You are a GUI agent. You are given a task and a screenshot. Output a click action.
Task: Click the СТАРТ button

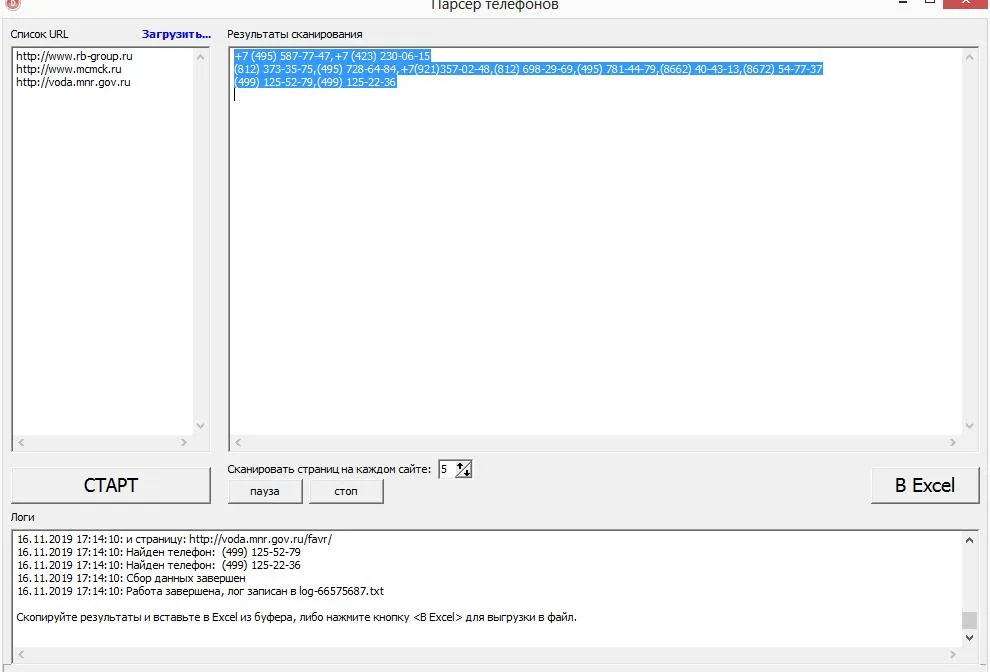tap(110, 485)
